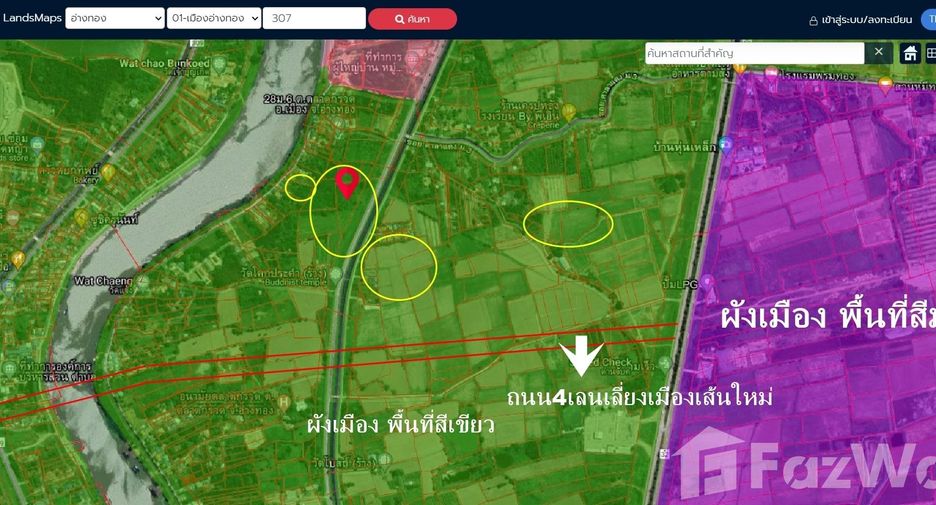Click the orange restaurant pin by อาหารตามสั่ง

740,67
